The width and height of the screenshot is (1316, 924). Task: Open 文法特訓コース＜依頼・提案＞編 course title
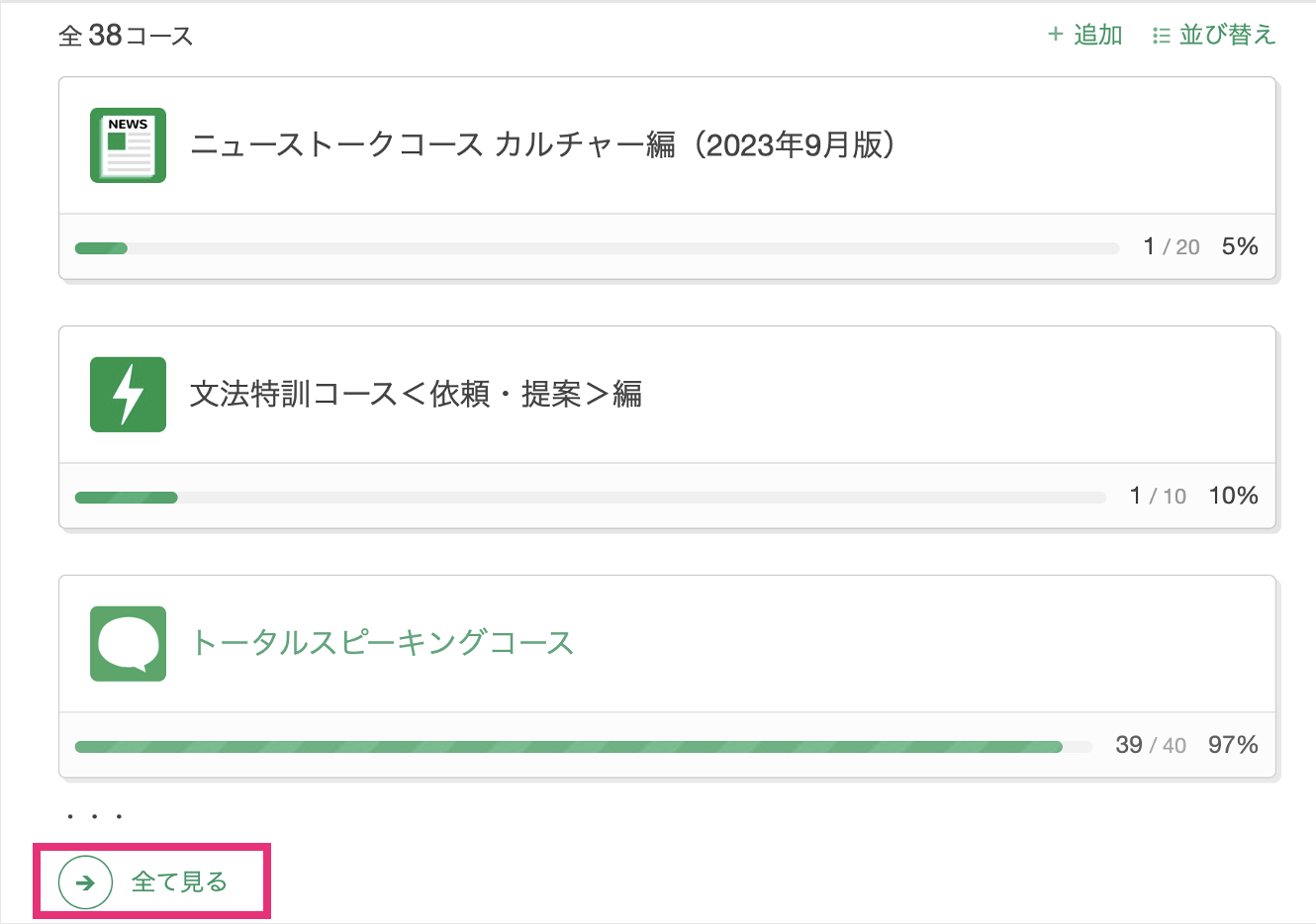[x=416, y=395]
